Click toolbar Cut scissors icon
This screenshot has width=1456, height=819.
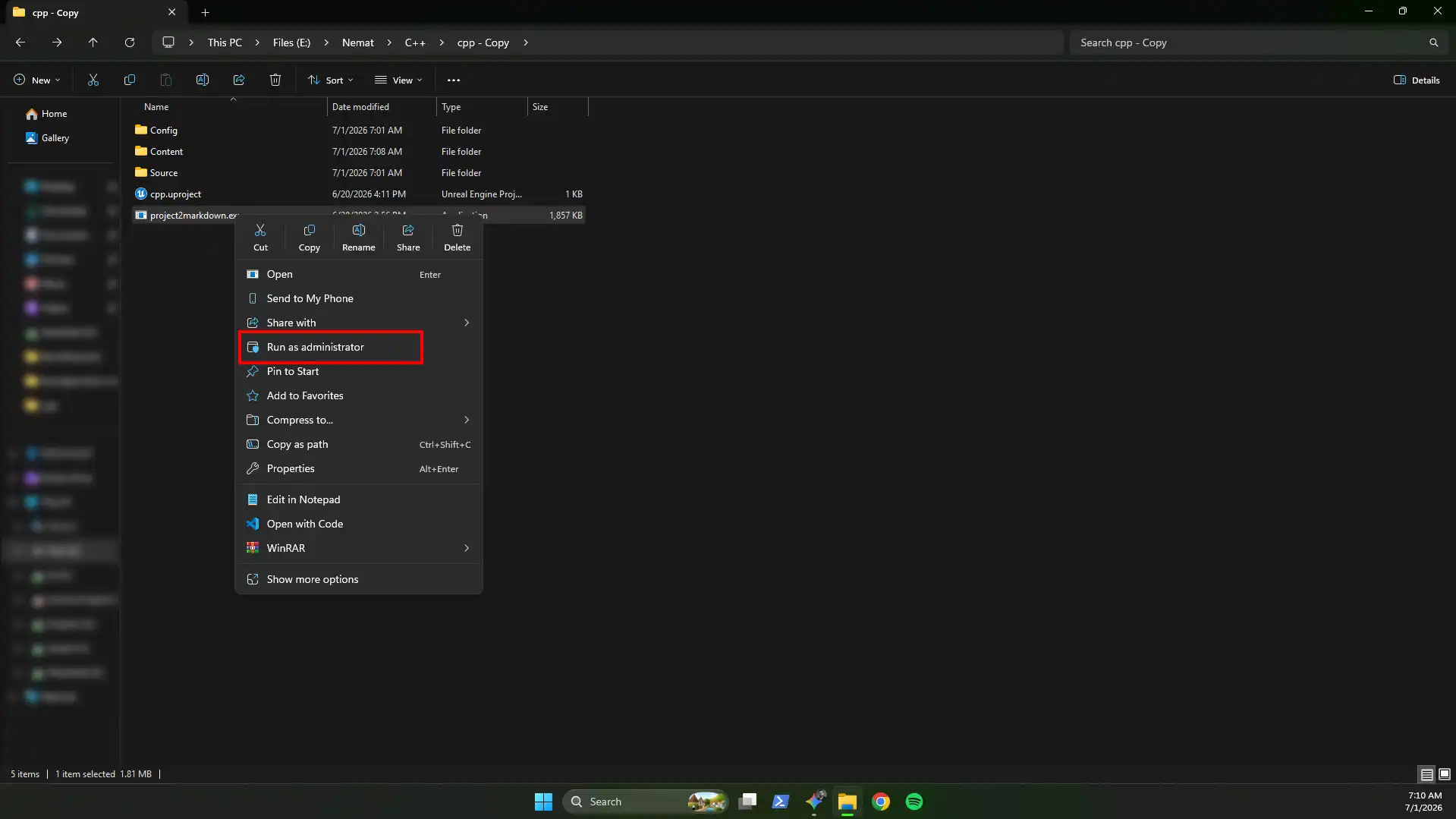[93, 80]
